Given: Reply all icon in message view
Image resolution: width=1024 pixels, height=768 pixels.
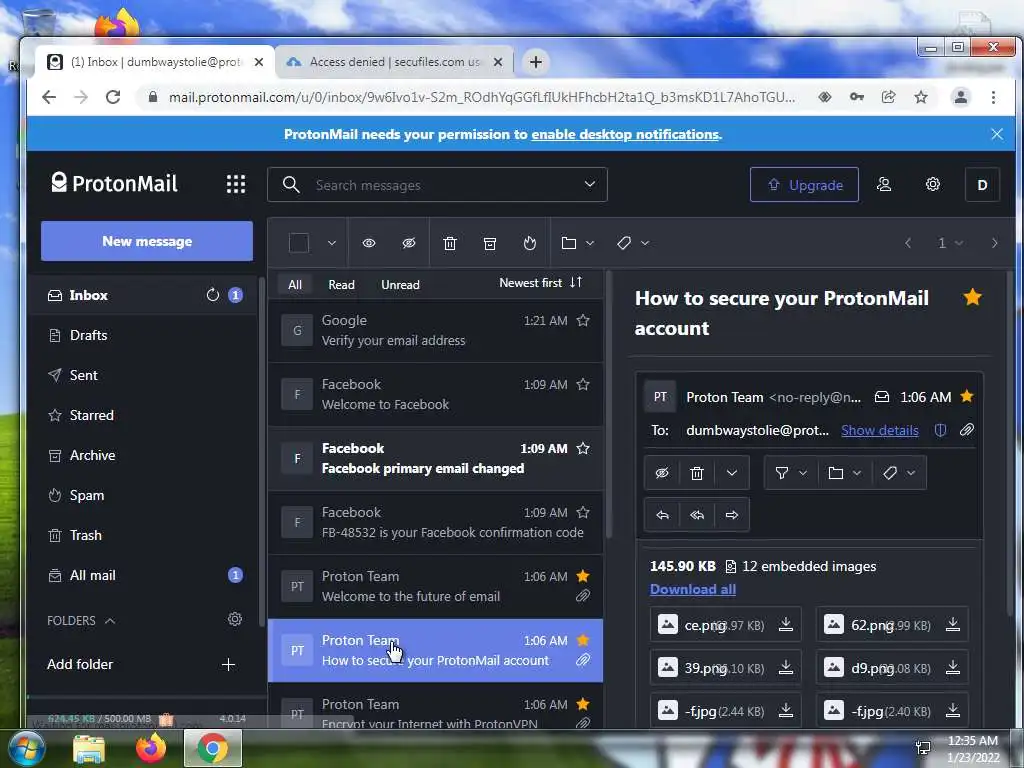Looking at the screenshot, I should (x=697, y=515).
